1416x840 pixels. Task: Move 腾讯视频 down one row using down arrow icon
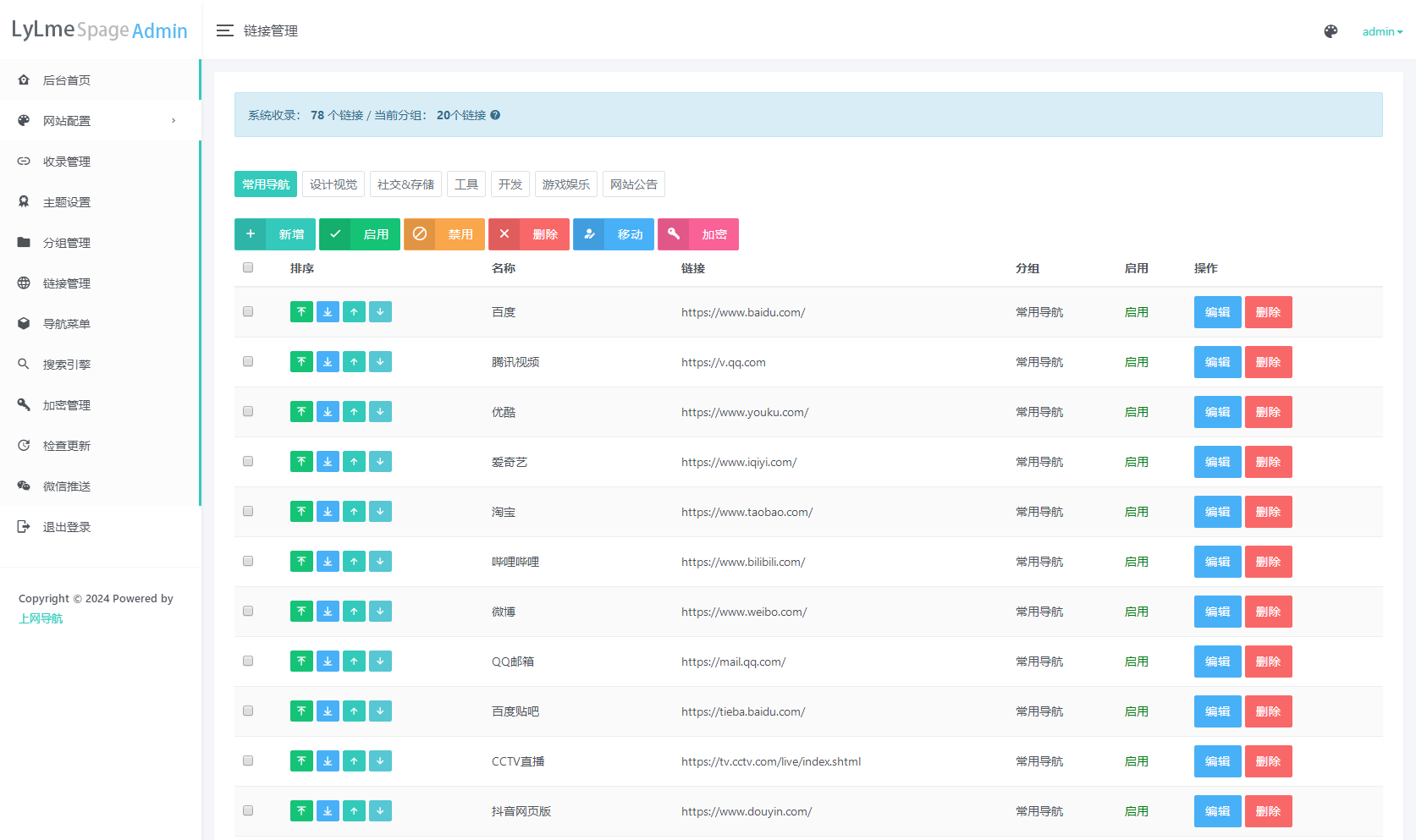coord(380,361)
